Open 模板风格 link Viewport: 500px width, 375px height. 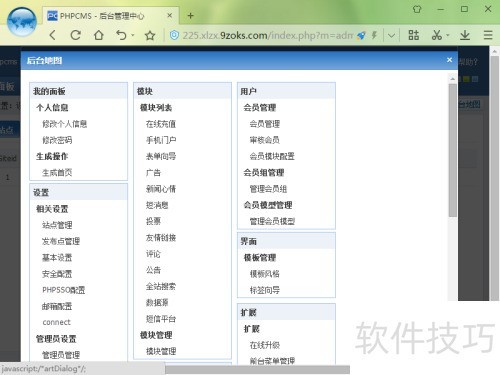pos(265,274)
